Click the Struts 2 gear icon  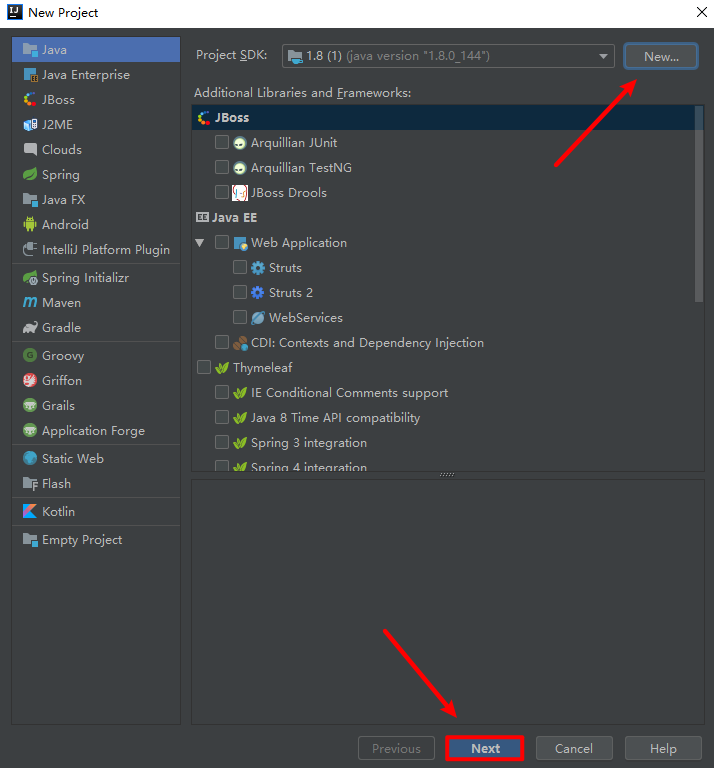(x=258, y=292)
